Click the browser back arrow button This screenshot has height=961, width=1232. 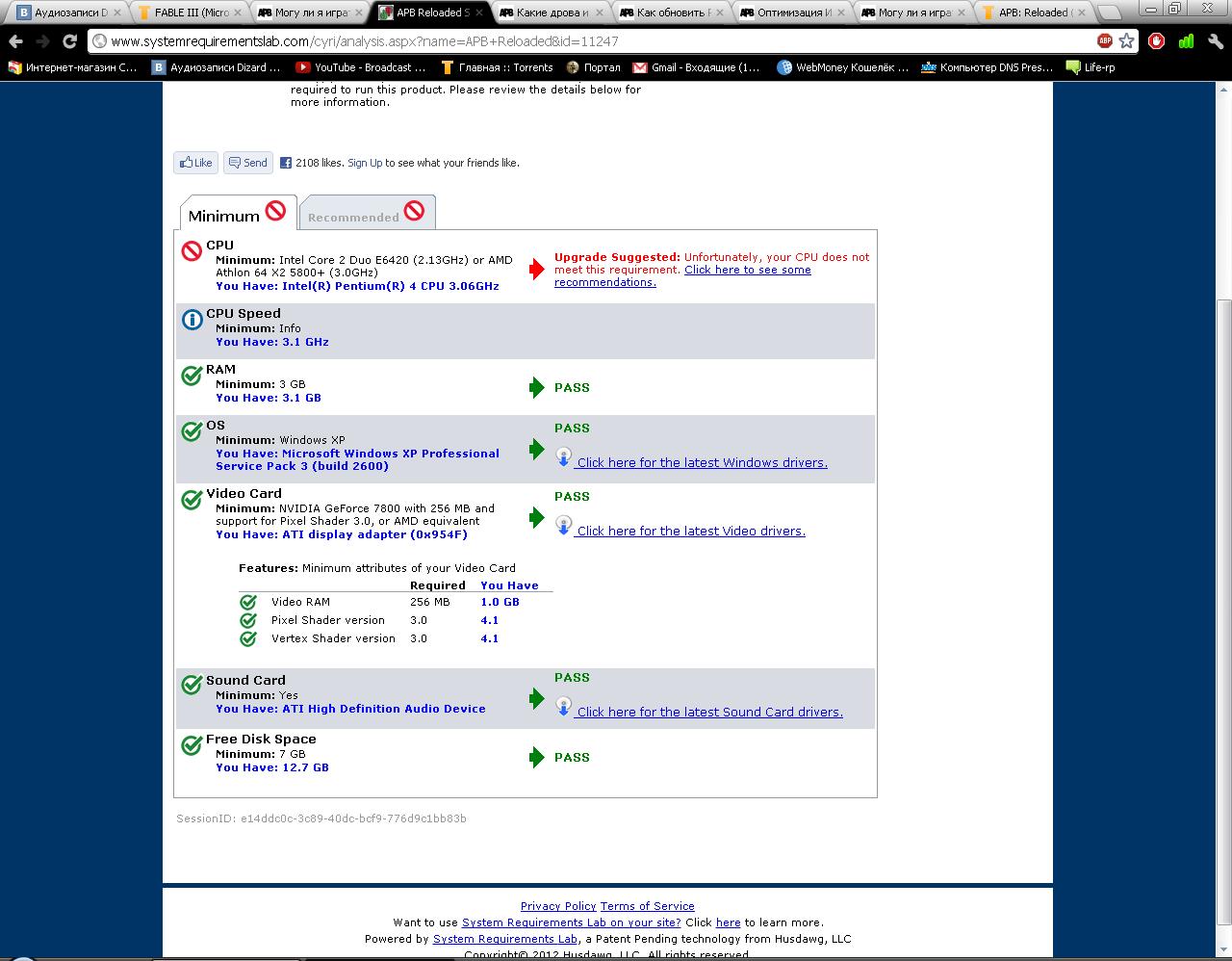(x=15, y=41)
